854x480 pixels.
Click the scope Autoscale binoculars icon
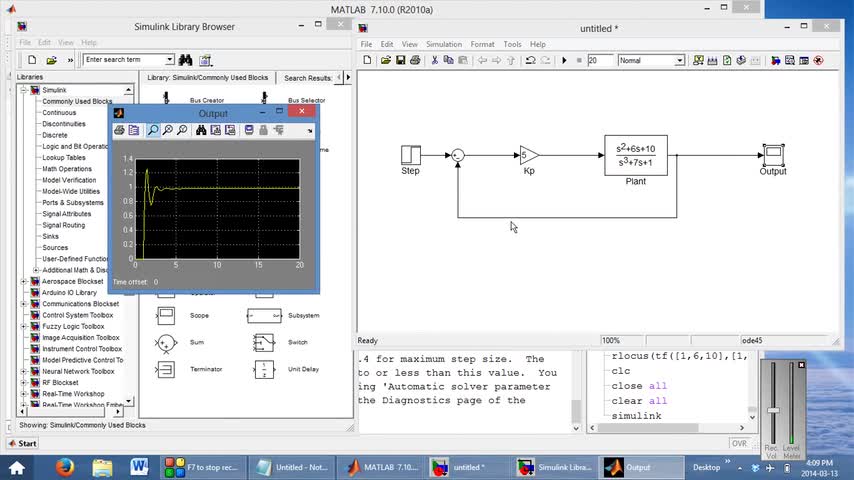(201, 130)
